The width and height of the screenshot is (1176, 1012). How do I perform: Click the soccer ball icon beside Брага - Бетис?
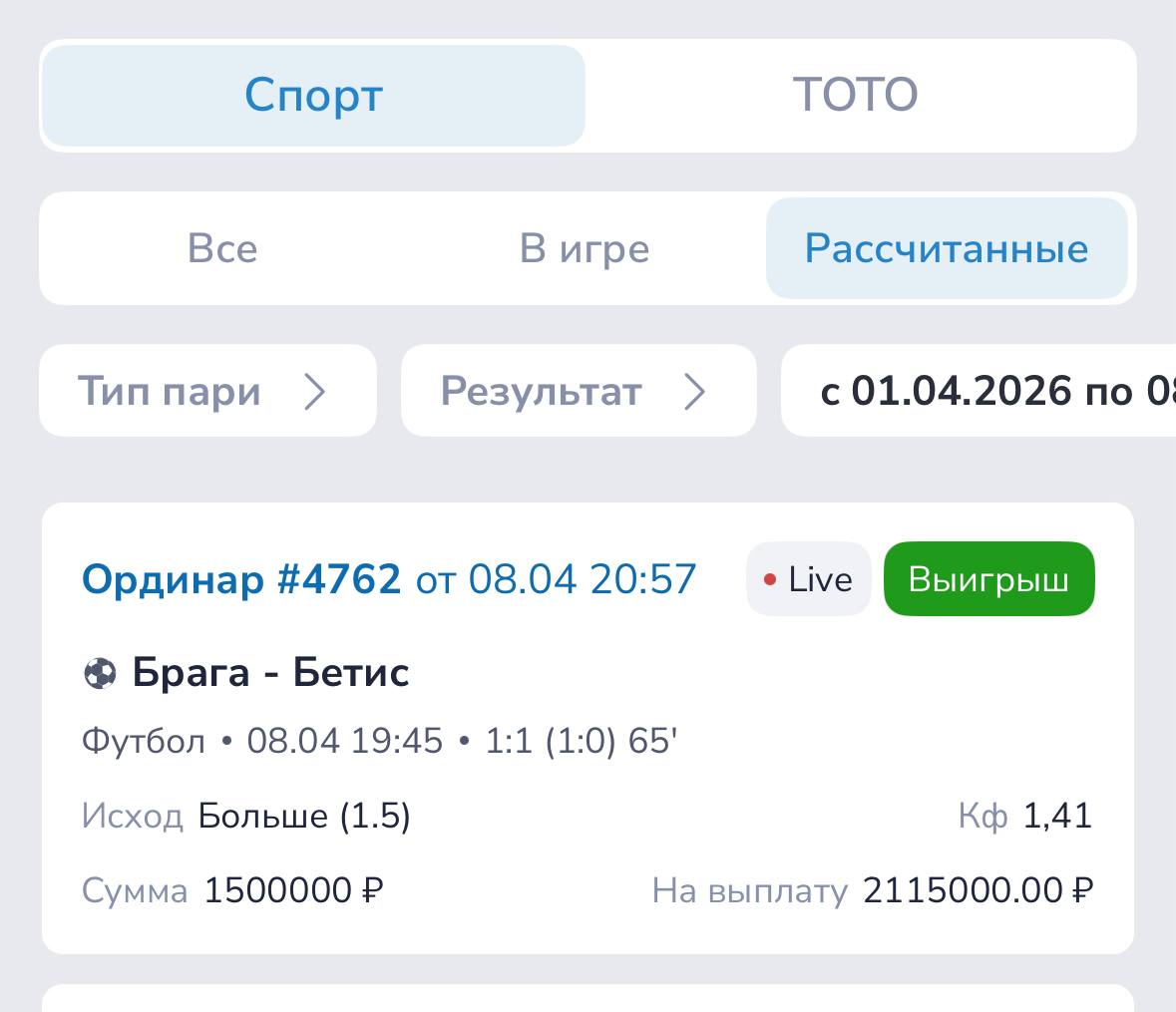[x=100, y=674]
